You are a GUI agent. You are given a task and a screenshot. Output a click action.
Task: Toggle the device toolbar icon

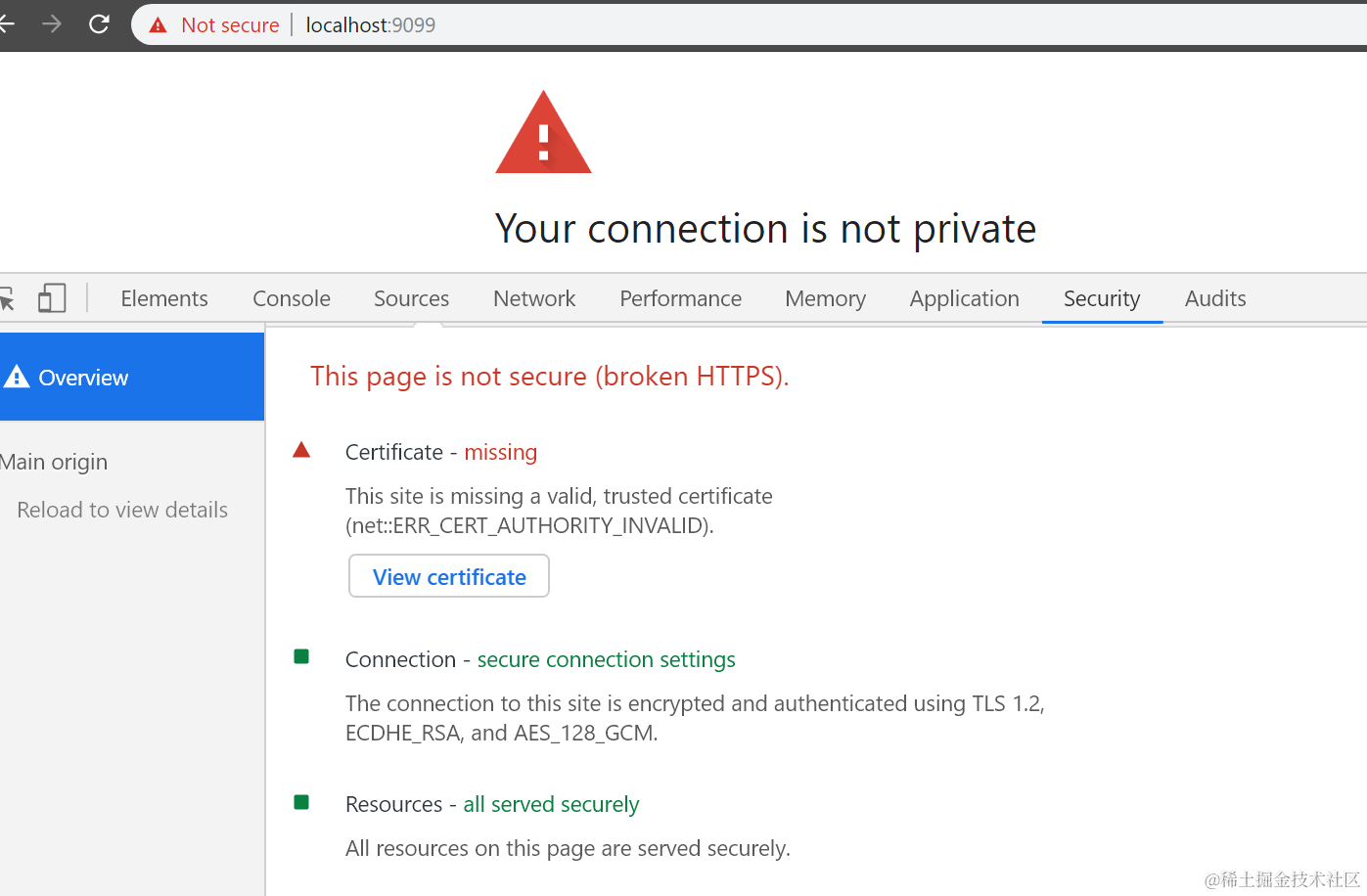(52, 298)
